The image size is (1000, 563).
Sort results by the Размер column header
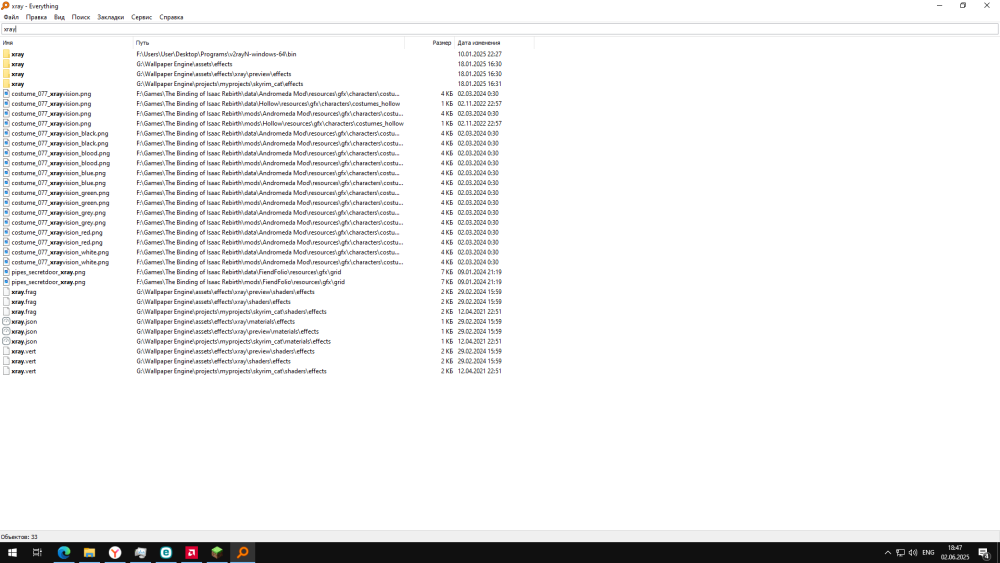coord(429,43)
